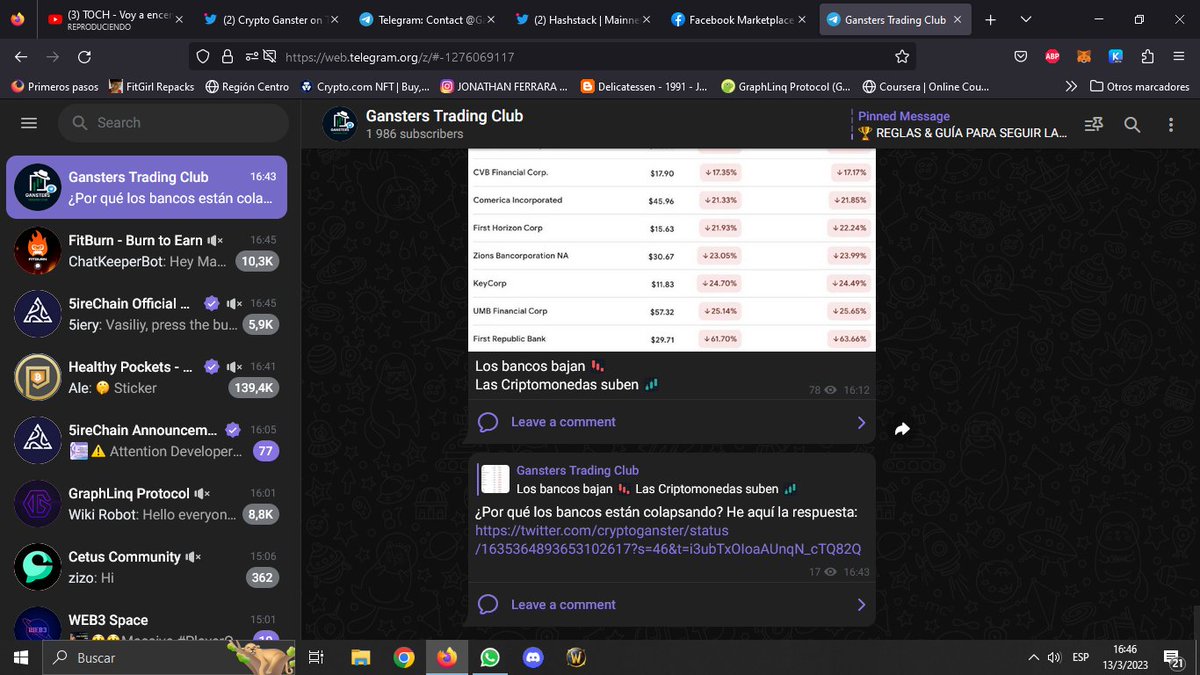The height and width of the screenshot is (675, 1200).
Task: Switch to the Crypto Ganster Twitter tab
Action: click(270, 20)
